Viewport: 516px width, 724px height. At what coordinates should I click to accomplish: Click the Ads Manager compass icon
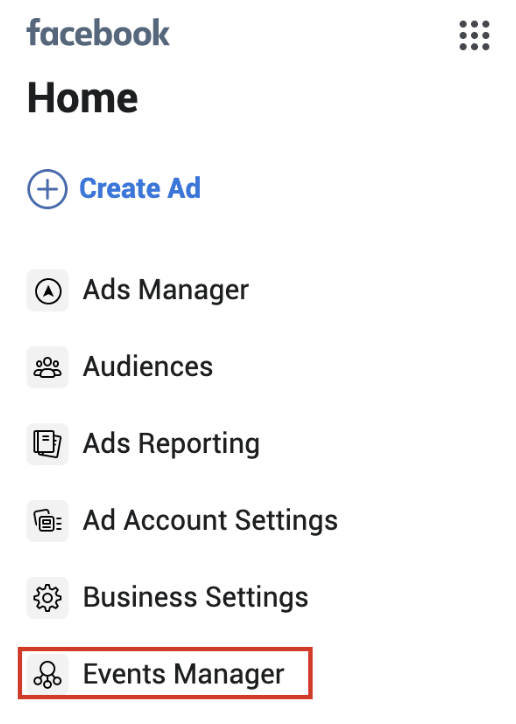pyautogui.click(x=48, y=291)
